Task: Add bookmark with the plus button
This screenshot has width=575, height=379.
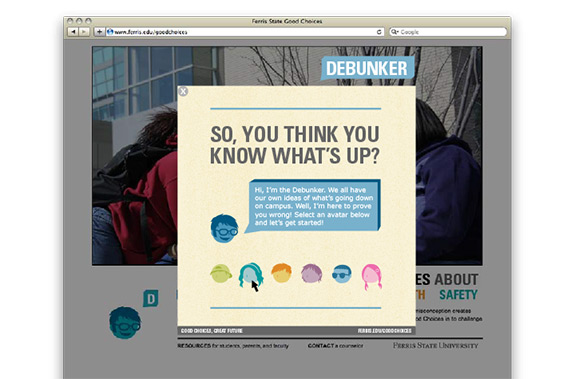Action: [x=99, y=32]
